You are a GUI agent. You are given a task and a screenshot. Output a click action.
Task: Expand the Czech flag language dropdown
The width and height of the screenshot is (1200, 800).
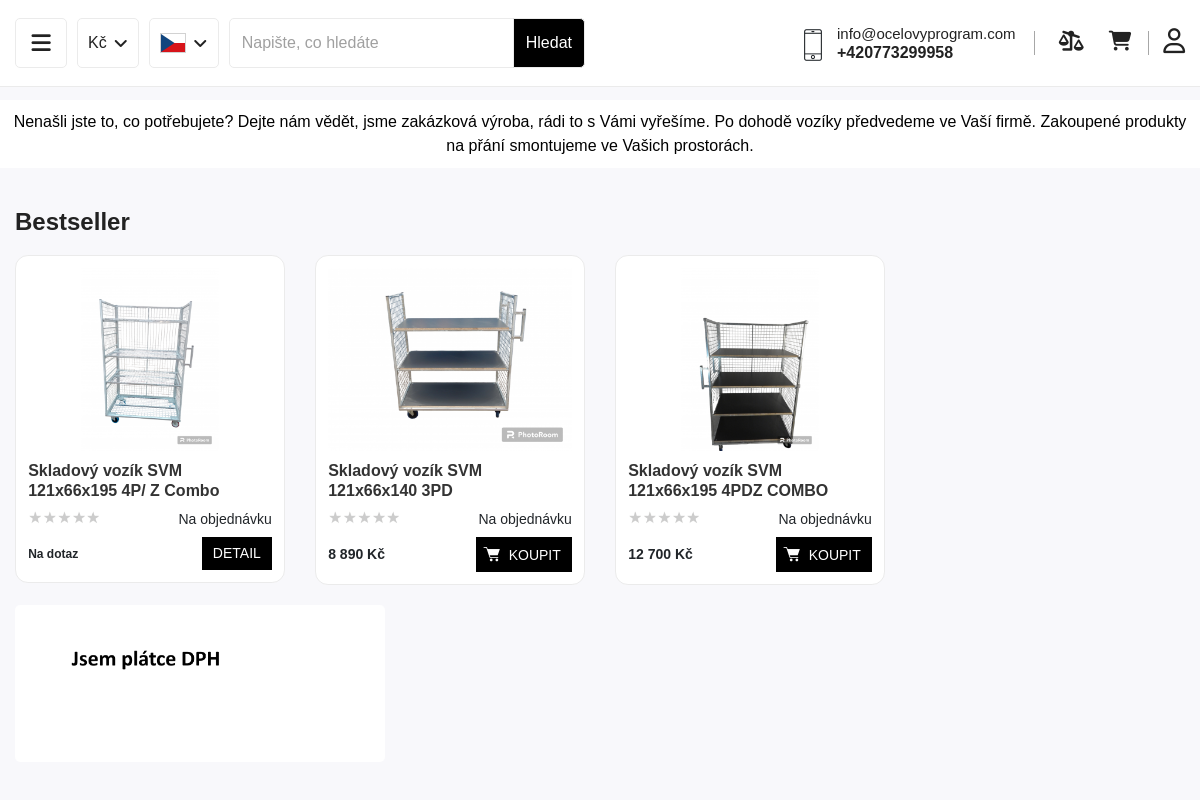[x=184, y=43]
